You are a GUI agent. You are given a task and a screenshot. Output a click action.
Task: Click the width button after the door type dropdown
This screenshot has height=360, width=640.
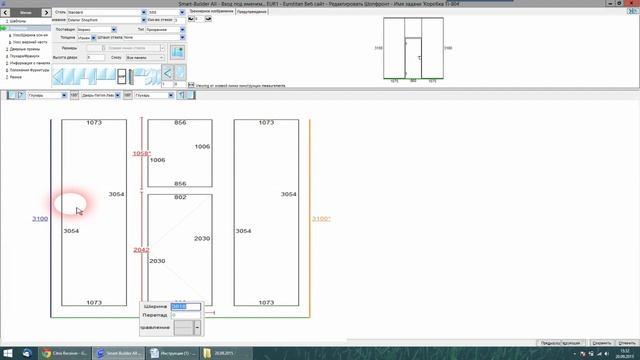coord(128,95)
